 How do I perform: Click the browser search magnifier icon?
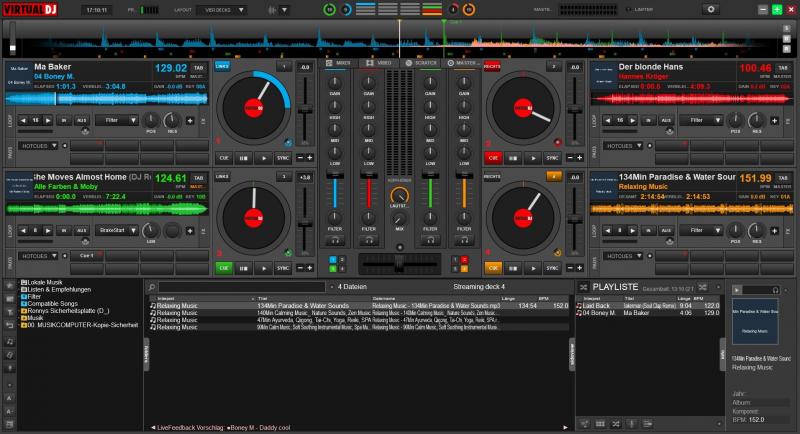click(x=152, y=287)
